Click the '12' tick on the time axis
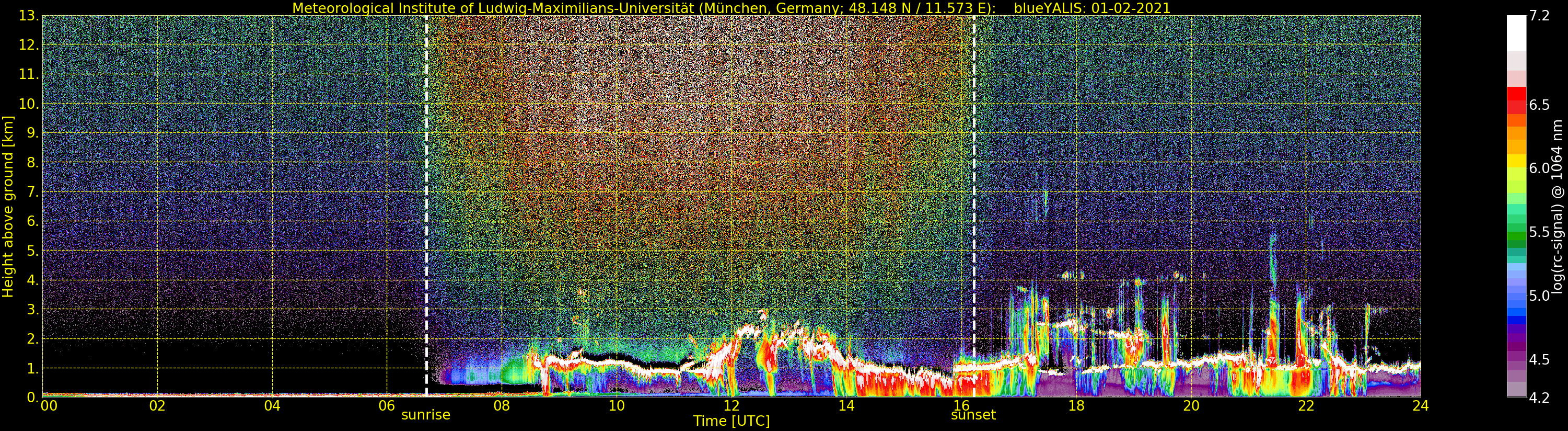Image resolution: width=1568 pixels, height=431 pixels. tap(731, 406)
